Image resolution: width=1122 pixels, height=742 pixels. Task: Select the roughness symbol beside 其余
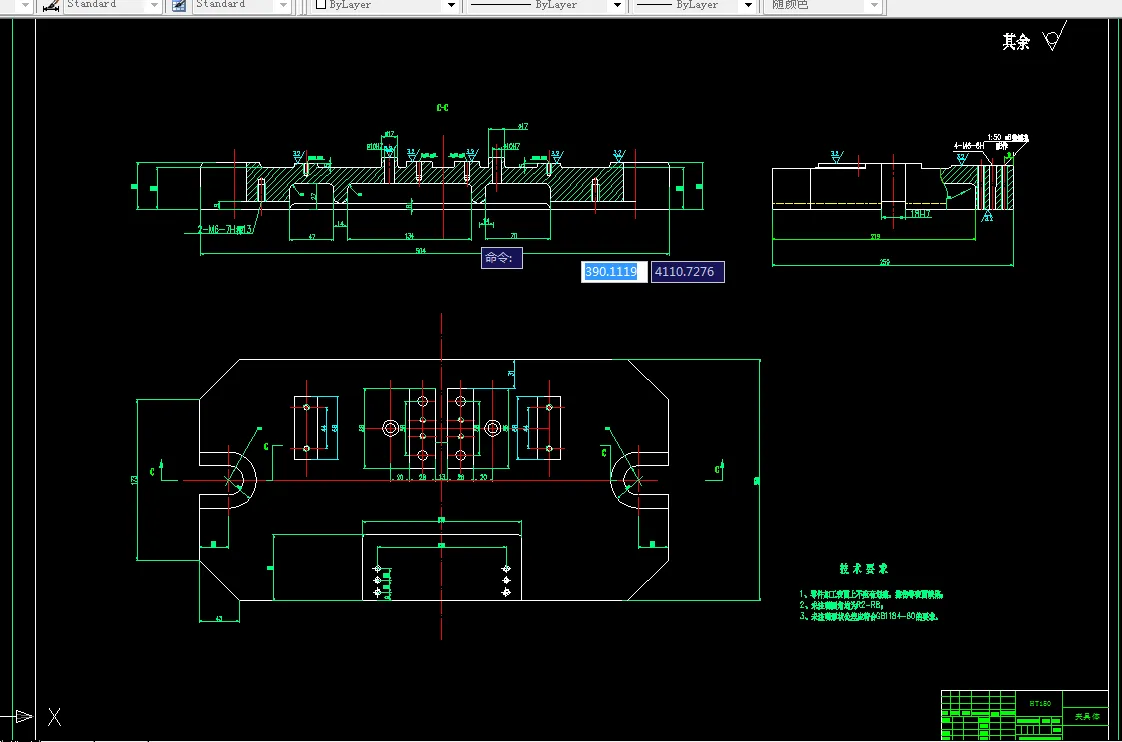[x=1054, y=37]
